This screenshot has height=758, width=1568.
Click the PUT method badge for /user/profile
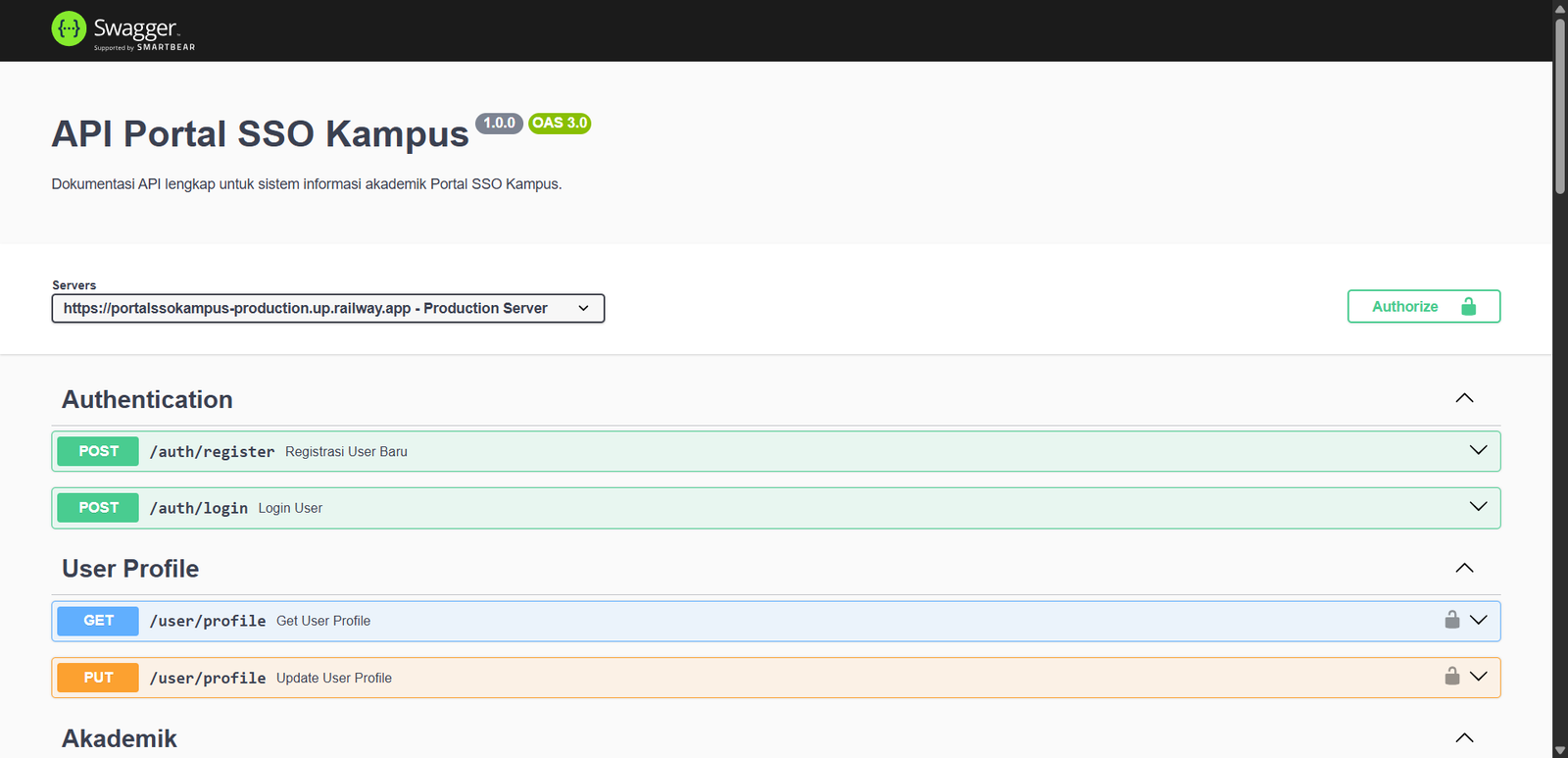click(x=98, y=678)
